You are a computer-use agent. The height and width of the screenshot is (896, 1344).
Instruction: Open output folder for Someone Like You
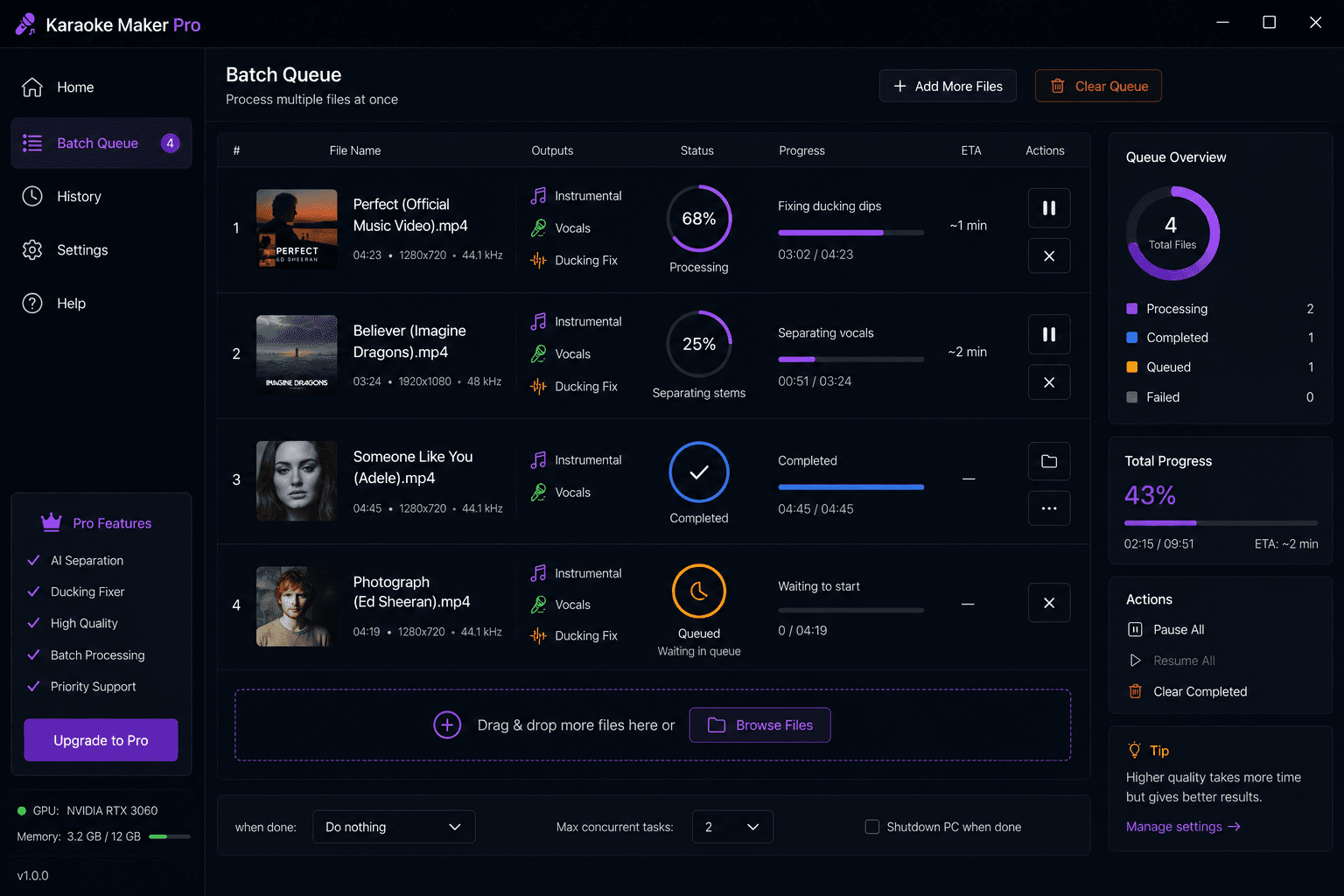pos(1049,461)
